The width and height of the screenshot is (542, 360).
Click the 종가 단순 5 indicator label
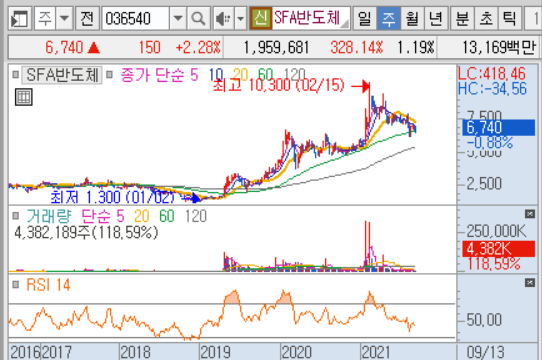tap(159, 75)
